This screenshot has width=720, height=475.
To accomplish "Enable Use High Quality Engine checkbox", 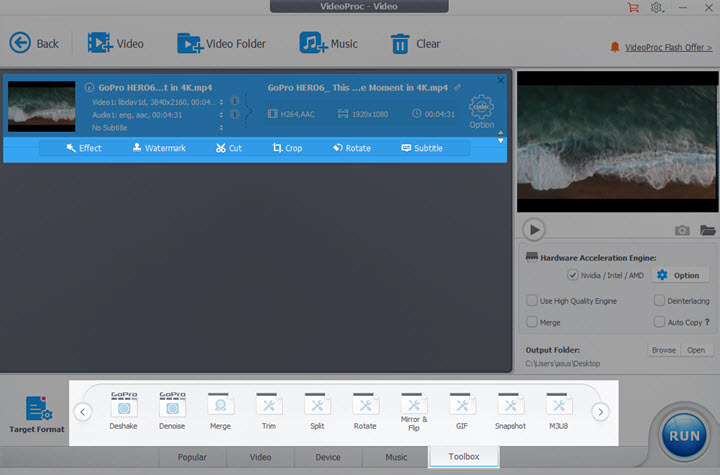I will [532, 300].
